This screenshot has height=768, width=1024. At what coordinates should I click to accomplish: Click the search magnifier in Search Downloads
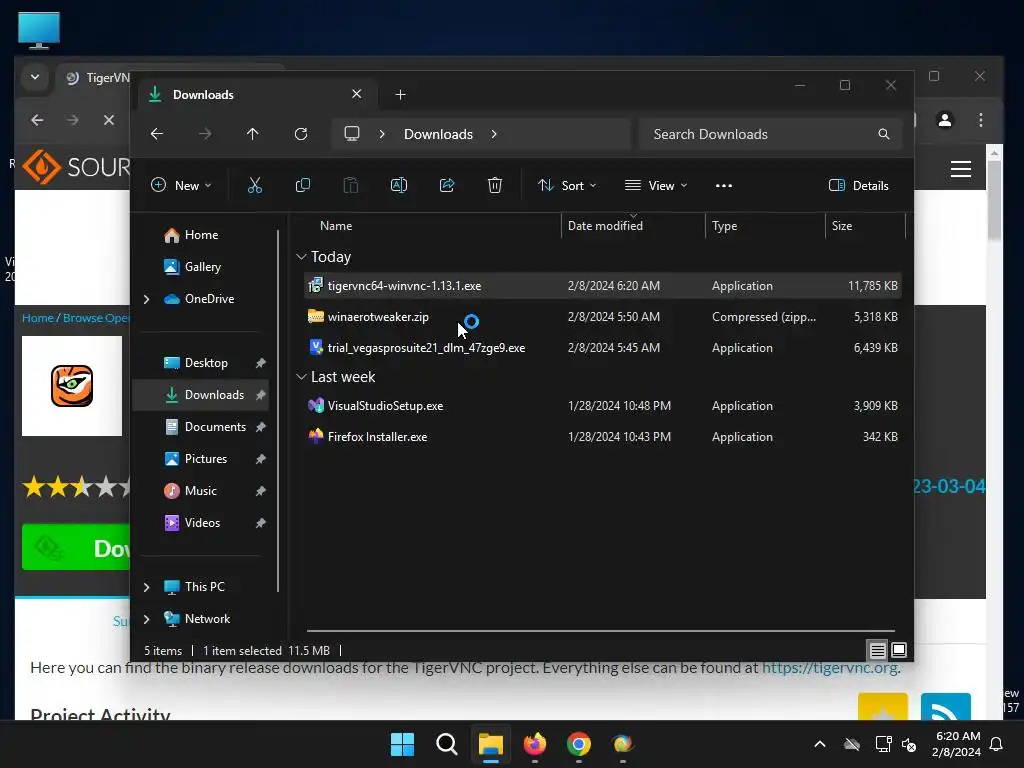(x=884, y=134)
